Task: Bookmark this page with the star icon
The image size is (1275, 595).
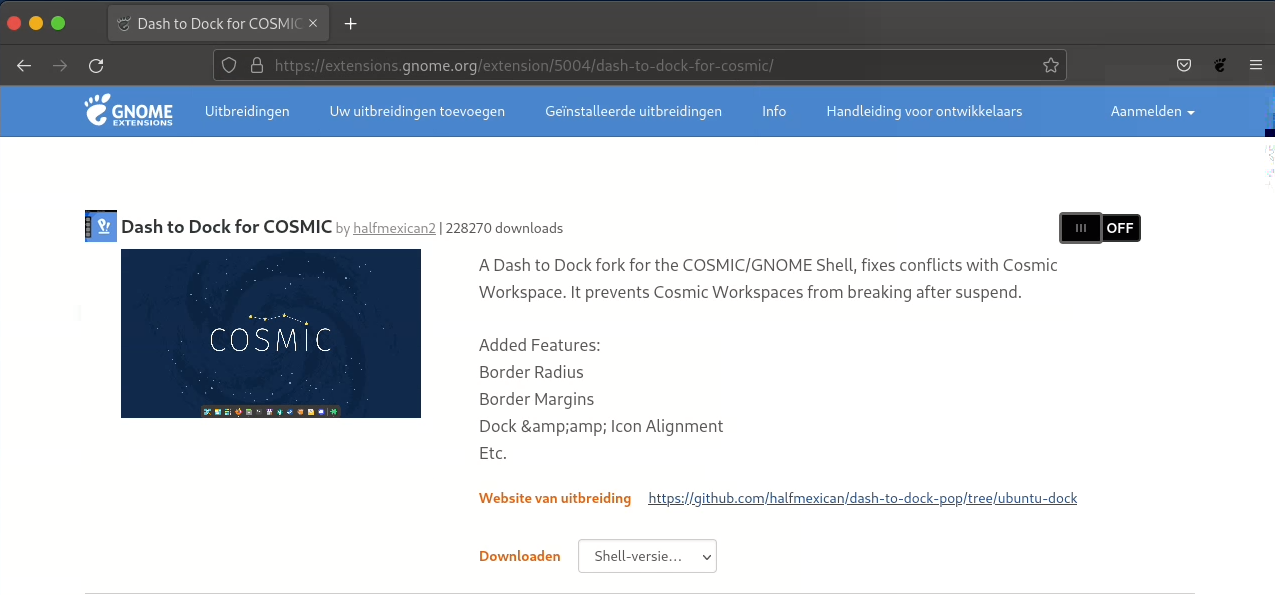Action: [1051, 65]
